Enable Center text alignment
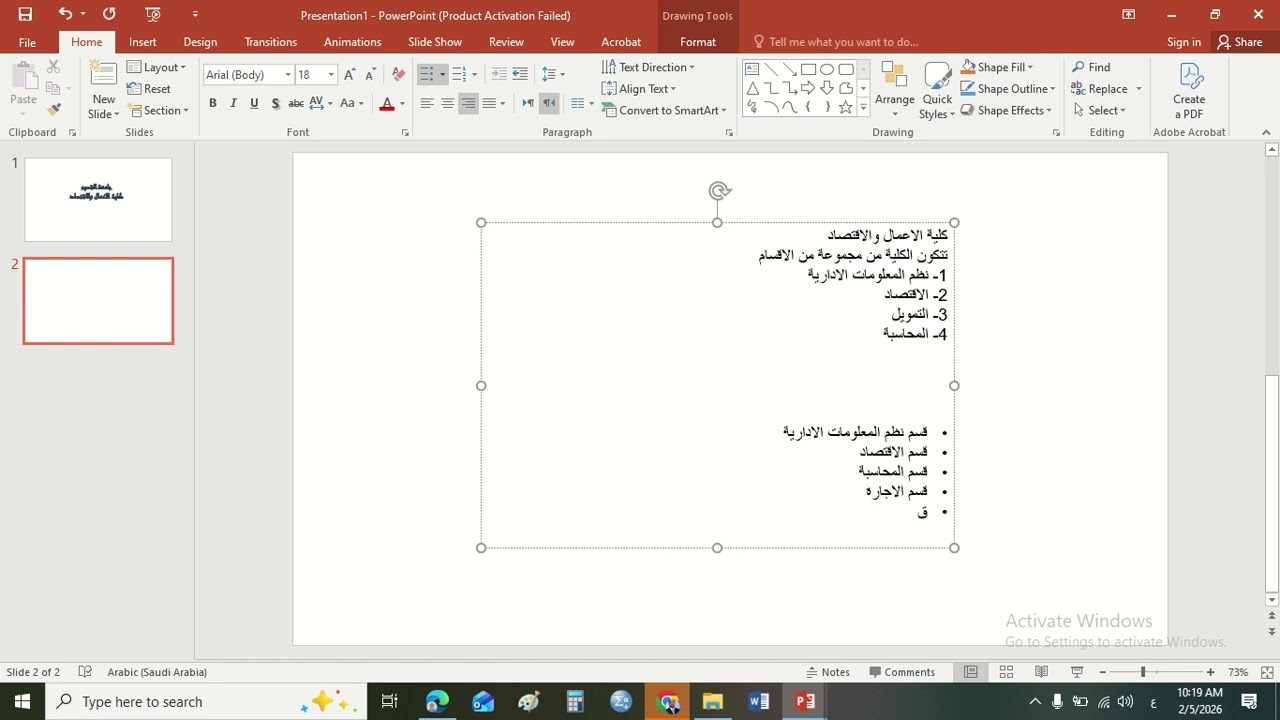1280x720 pixels. [x=447, y=103]
